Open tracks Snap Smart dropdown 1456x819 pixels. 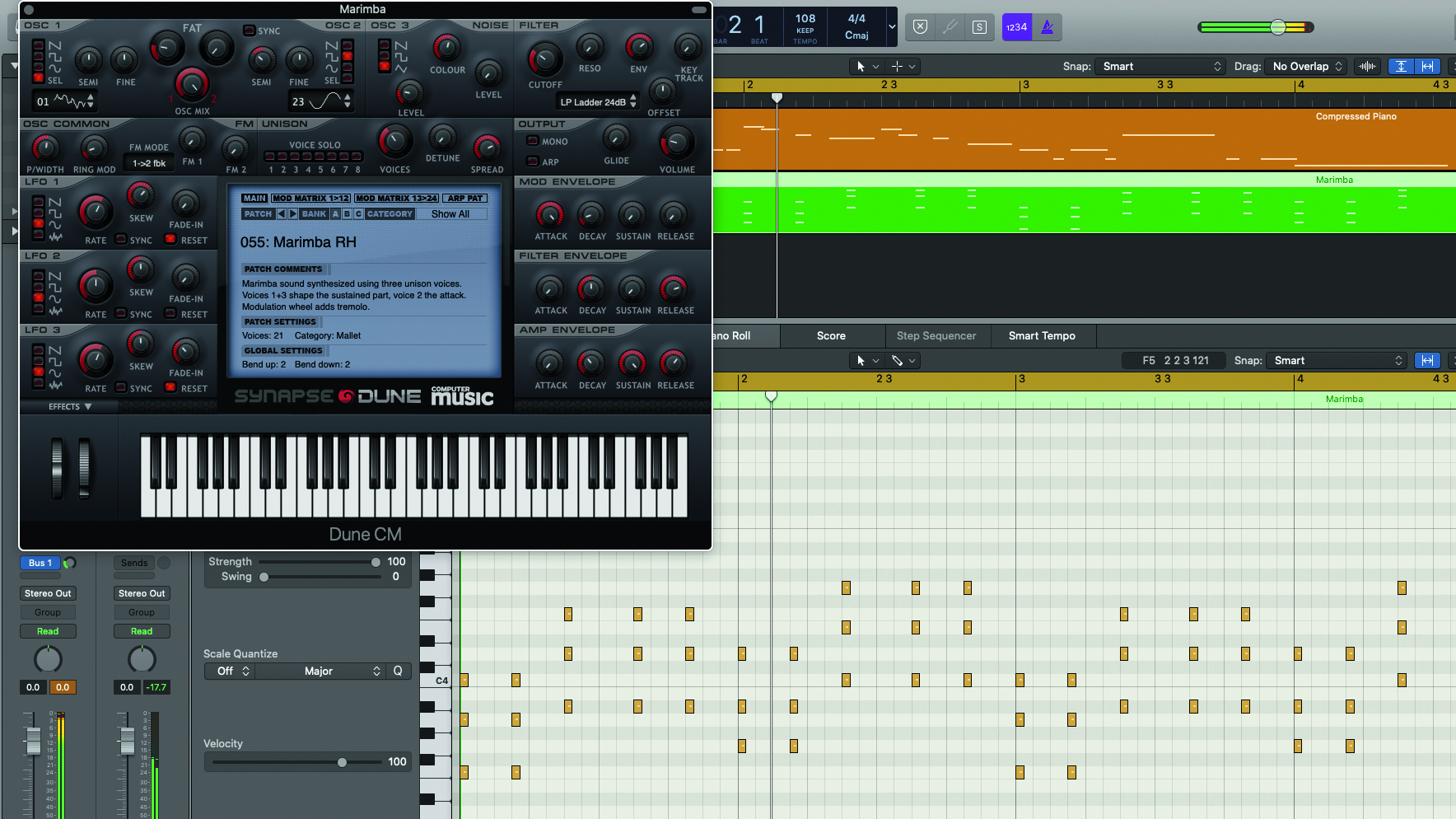pyautogui.click(x=1160, y=66)
